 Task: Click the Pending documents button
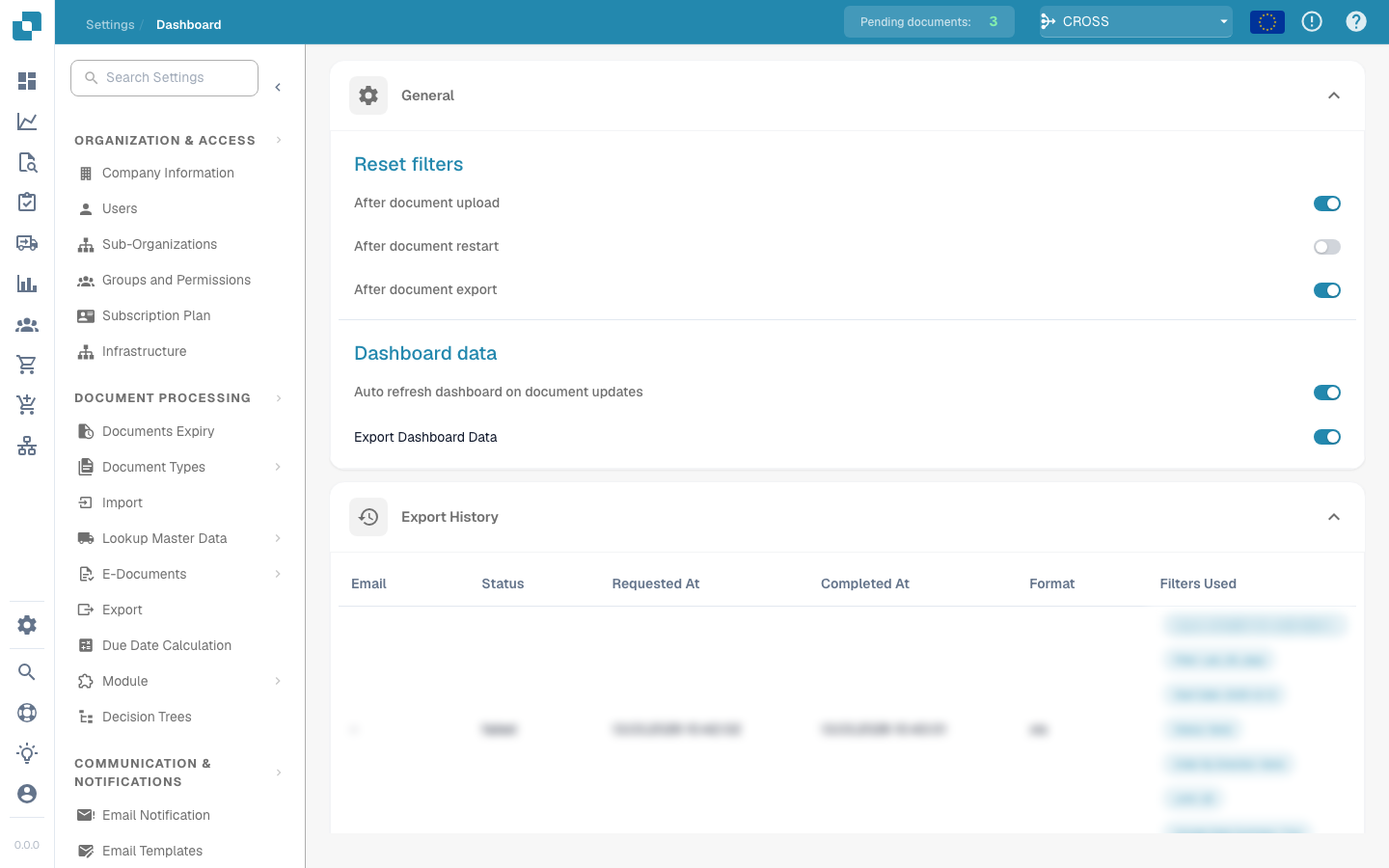pyautogui.click(x=929, y=21)
